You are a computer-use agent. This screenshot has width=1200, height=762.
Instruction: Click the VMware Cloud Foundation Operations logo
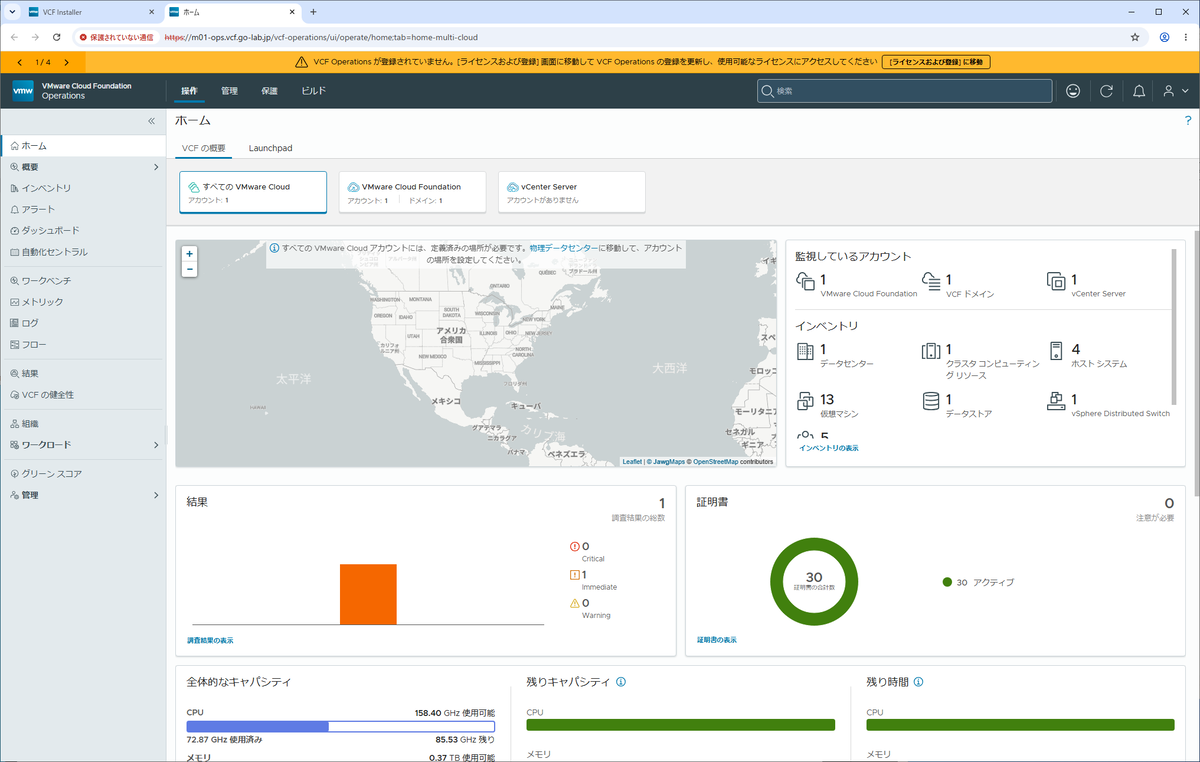(72, 91)
